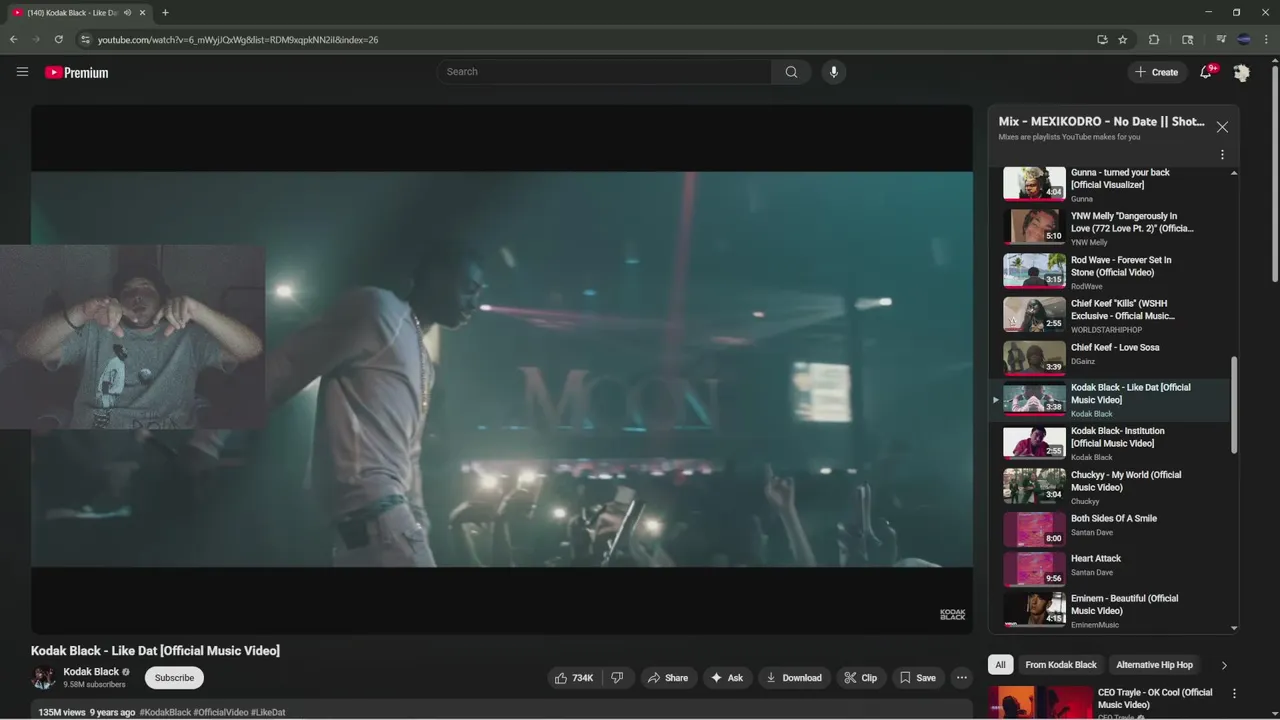Close the Mix playlist panel
Image resolution: width=1280 pixels, height=720 pixels.
[x=1222, y=127]
